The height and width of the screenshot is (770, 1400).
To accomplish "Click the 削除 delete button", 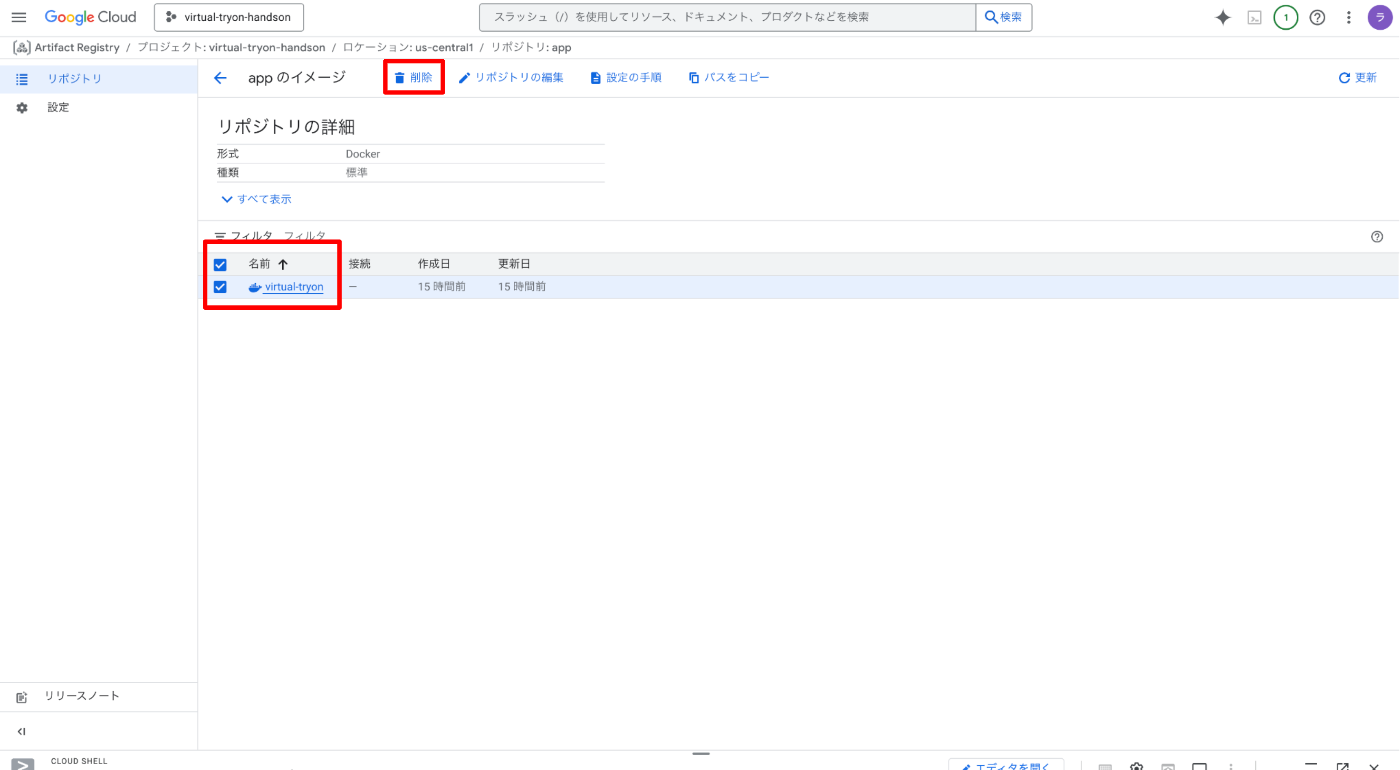I will (x=413, y=77).
